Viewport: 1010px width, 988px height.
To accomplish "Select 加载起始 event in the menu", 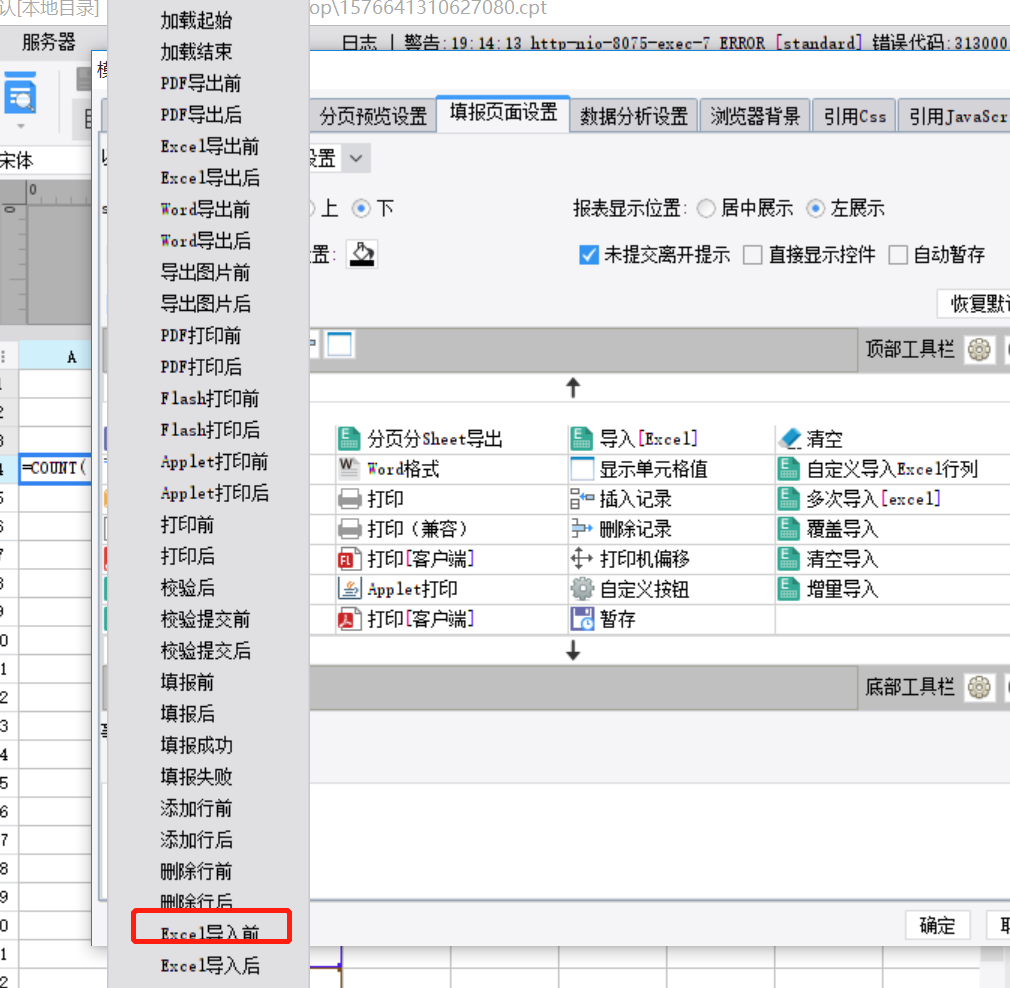I will pyautogui.click(x=196, y=21).
